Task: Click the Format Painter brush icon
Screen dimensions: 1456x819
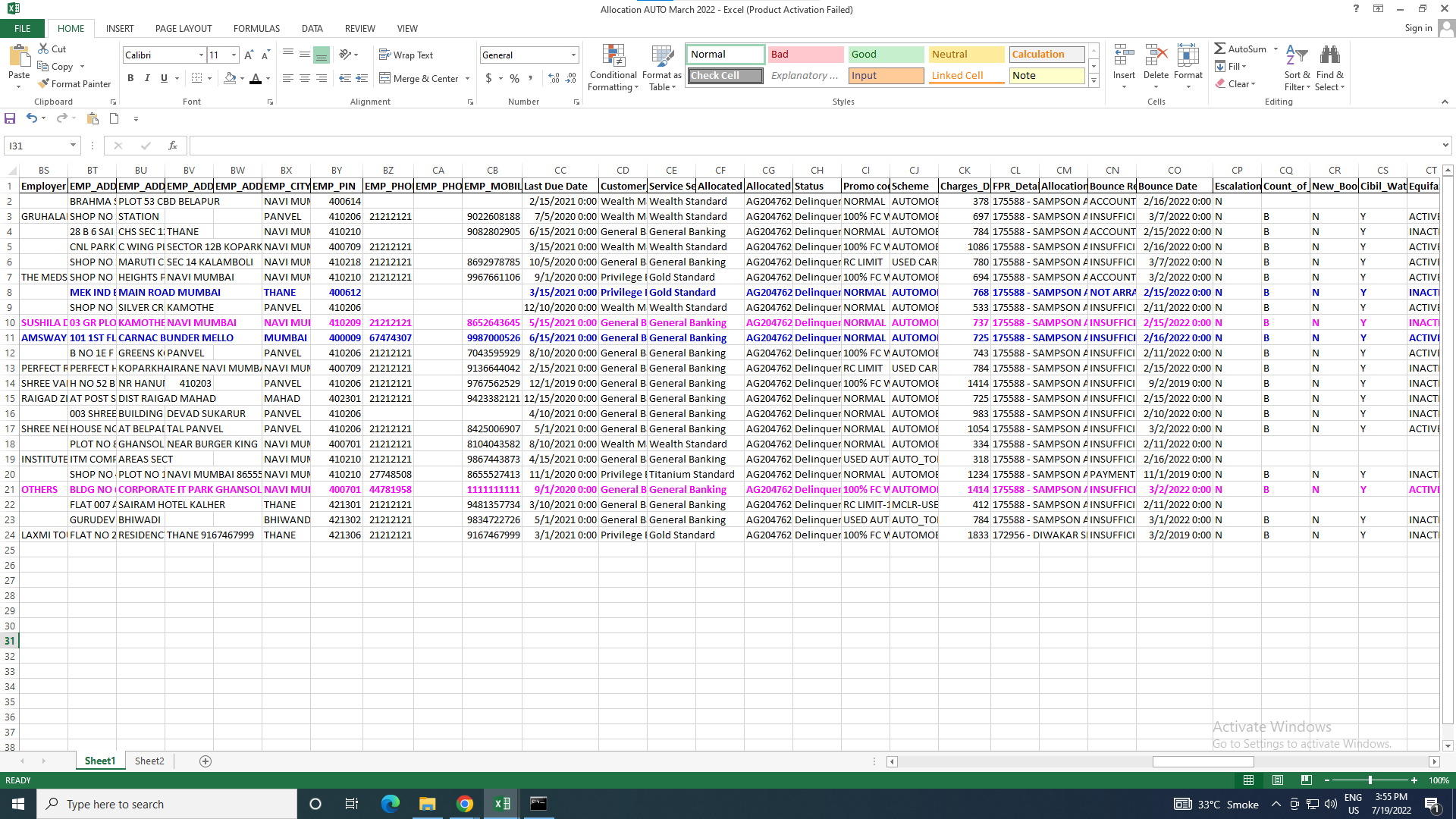Action: tap(44, 83)
